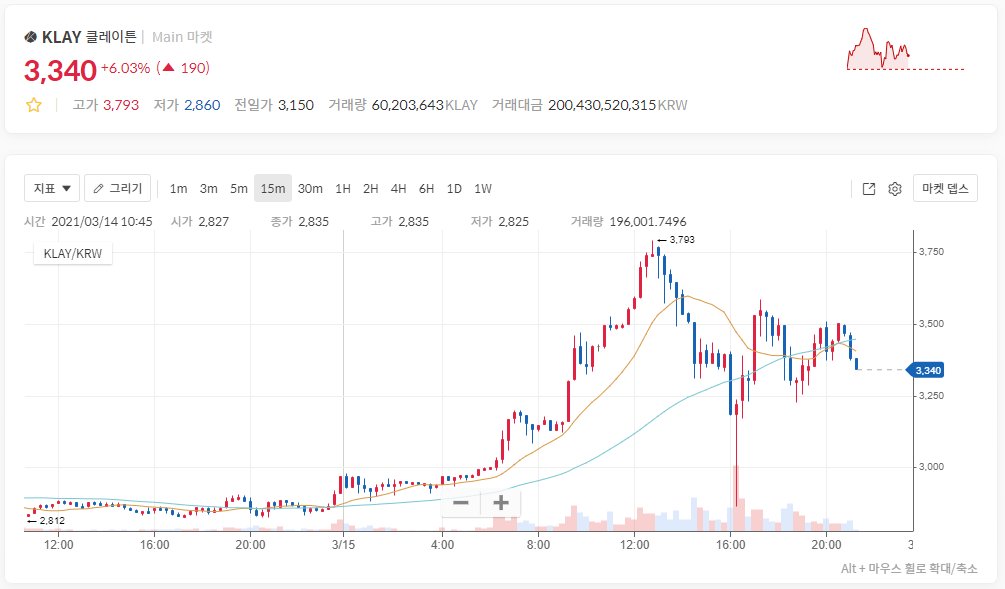
Task: Activate the 그리기 drawing tool
Action: tap(117, 188)
